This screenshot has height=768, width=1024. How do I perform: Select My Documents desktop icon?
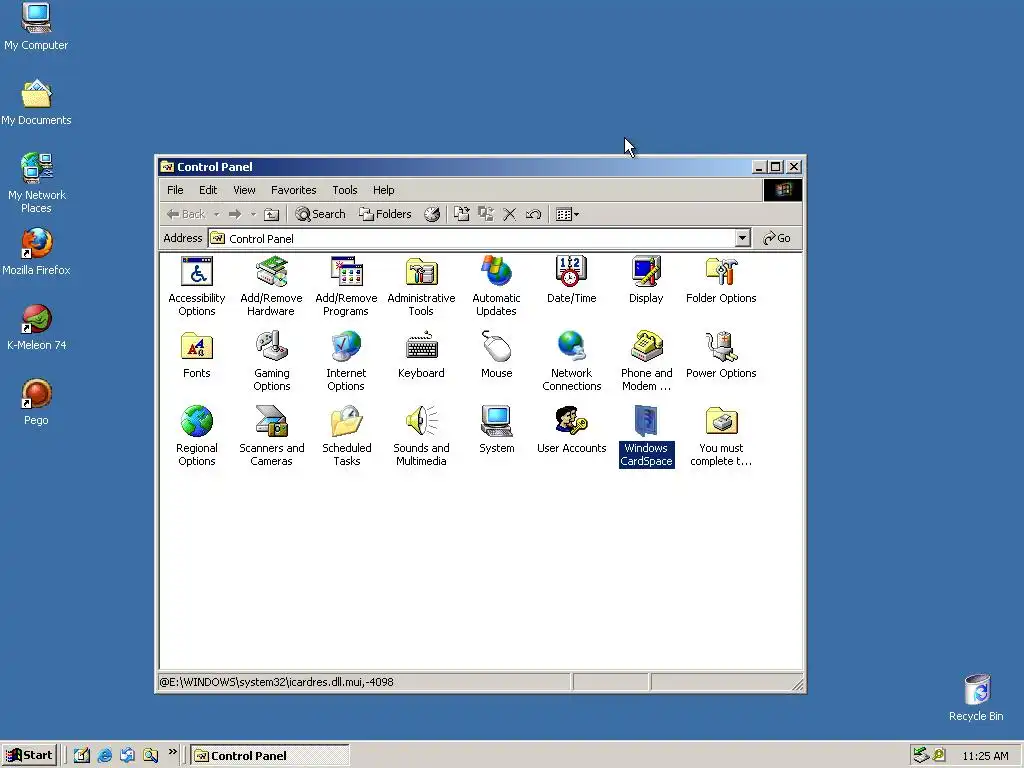pyautogui.click(x=36, y=102)
